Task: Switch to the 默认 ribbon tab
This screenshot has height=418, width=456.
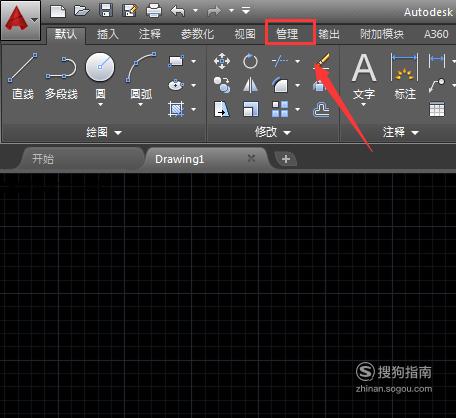Action: tap(66, 34)
